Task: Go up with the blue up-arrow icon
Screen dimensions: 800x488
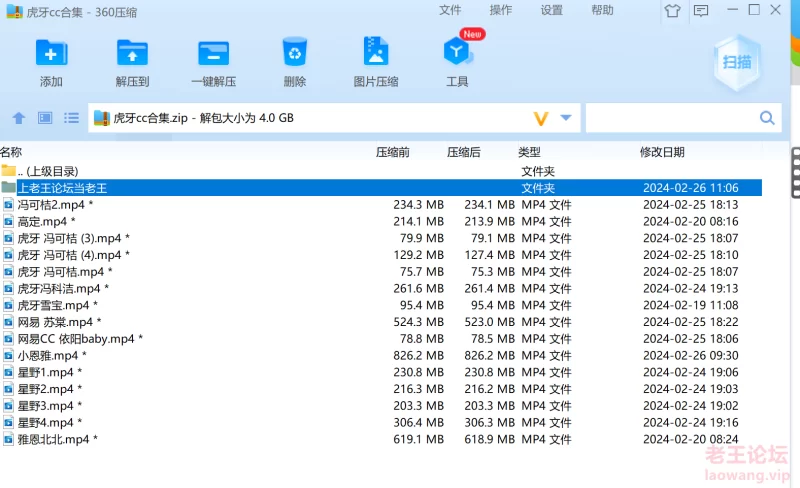Action: click(19, 118)
